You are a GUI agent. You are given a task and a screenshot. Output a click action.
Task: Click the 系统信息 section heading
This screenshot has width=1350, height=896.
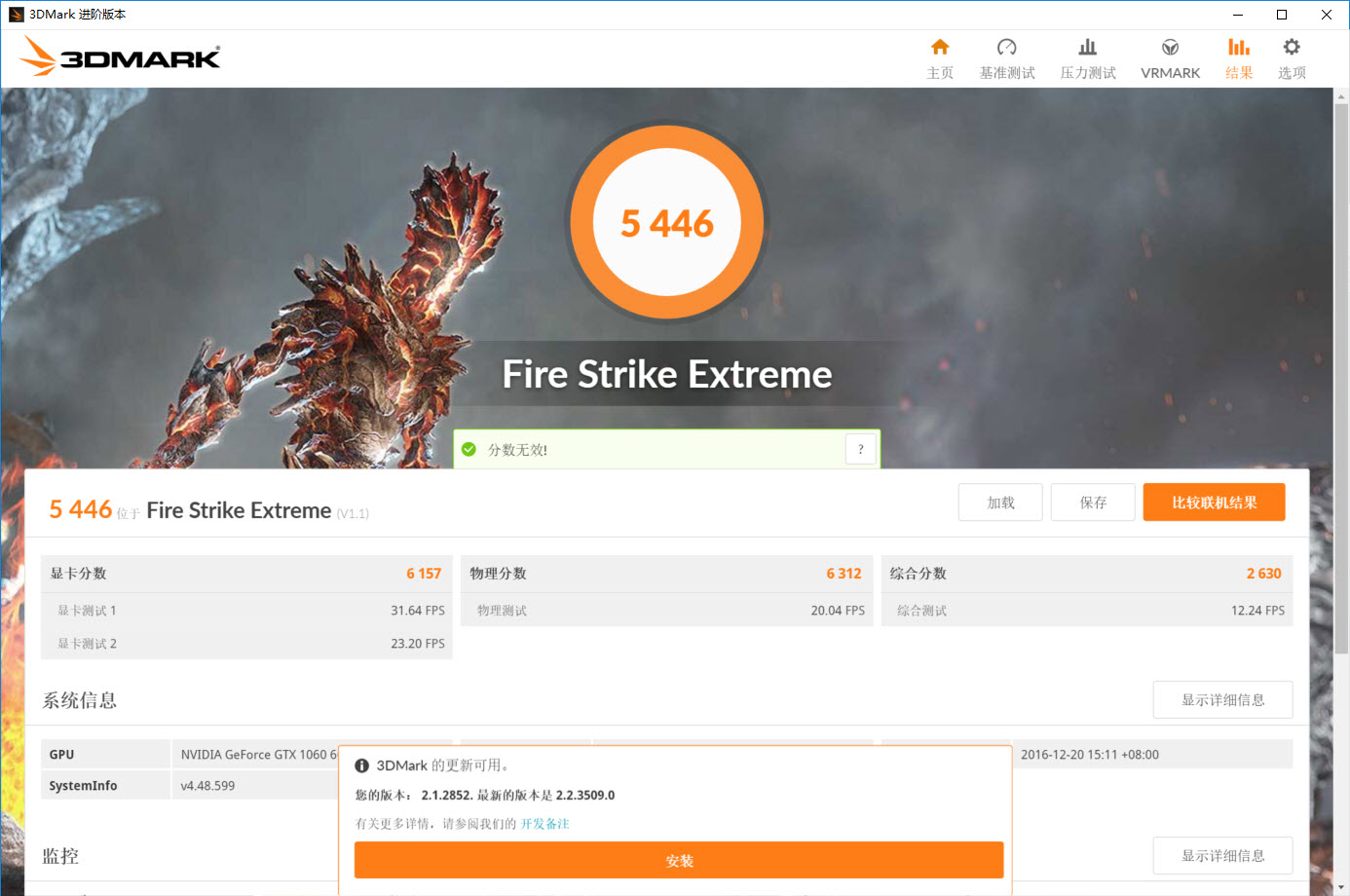click(80, 700)
